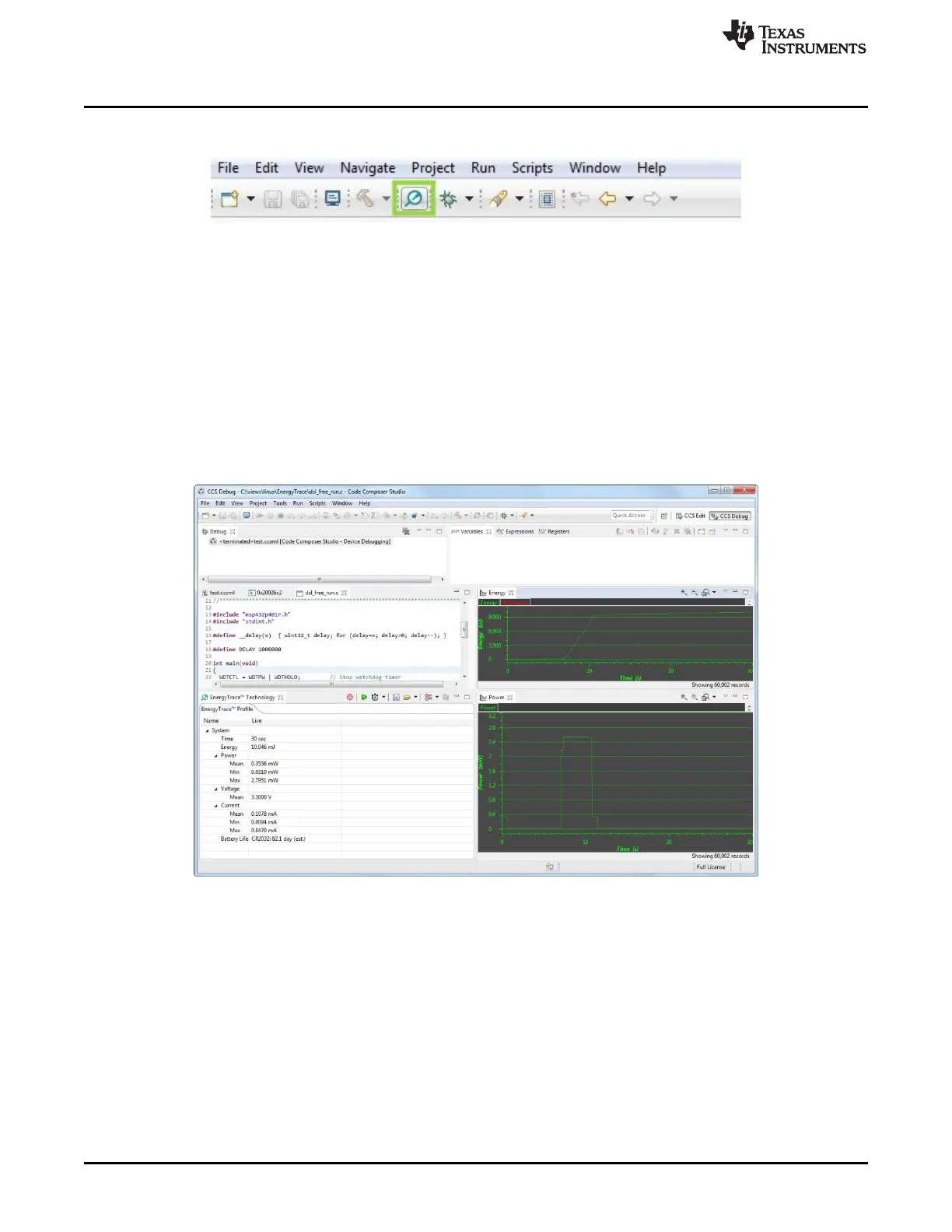Open the dropdown arrow beside the hammer Build icon
Viewport: 952px width, 1232px height.
tap(386, 199)
